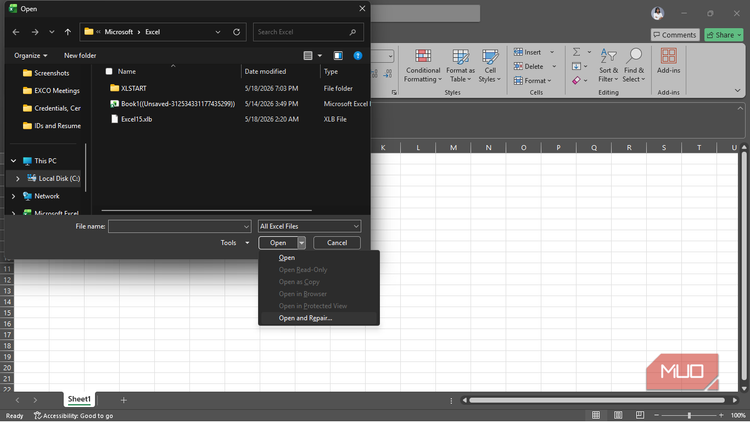Open Comments pane in Excel
This screenshot has height=422, width=750.
point(674,35)
